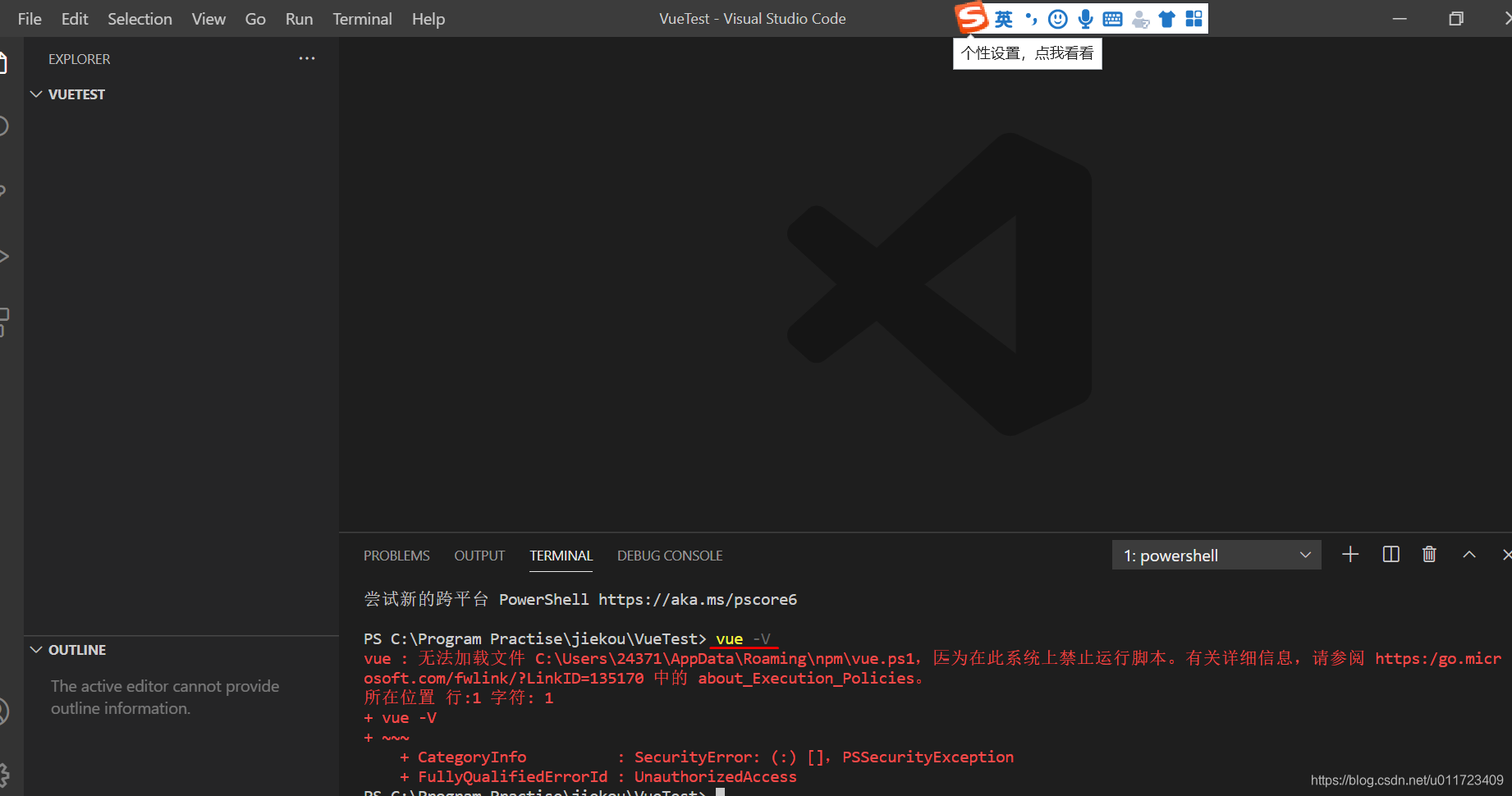Collapse the OUTLINE section
Image resolution: width=1512 pixels, height=796 pixels.
(x=77, y=650)
